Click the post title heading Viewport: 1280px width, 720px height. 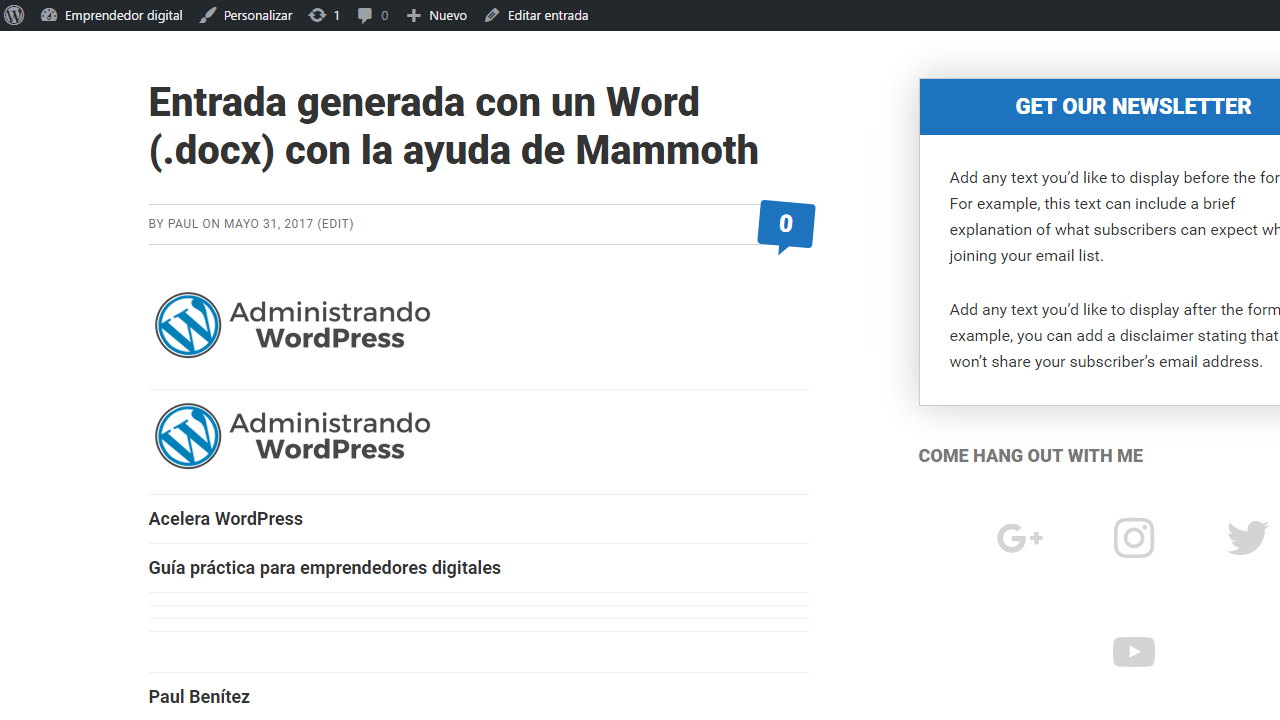453,127
